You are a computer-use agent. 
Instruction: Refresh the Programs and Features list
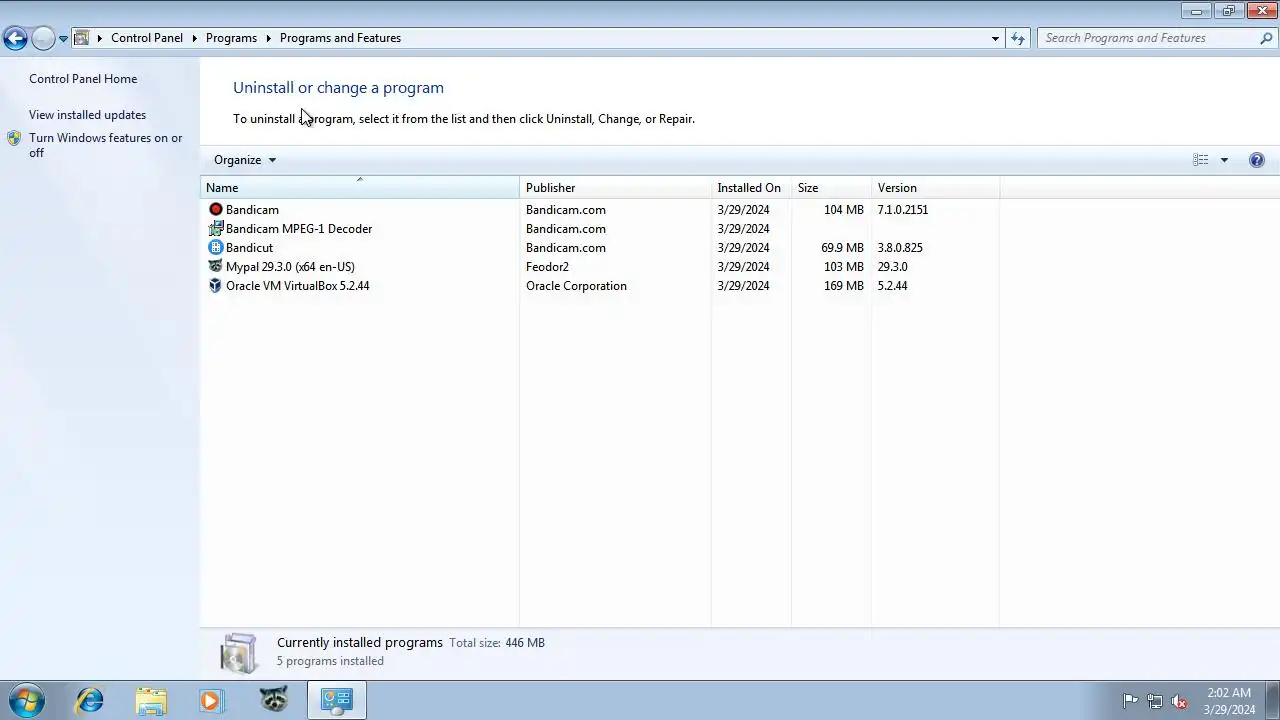pos(1018,38)
